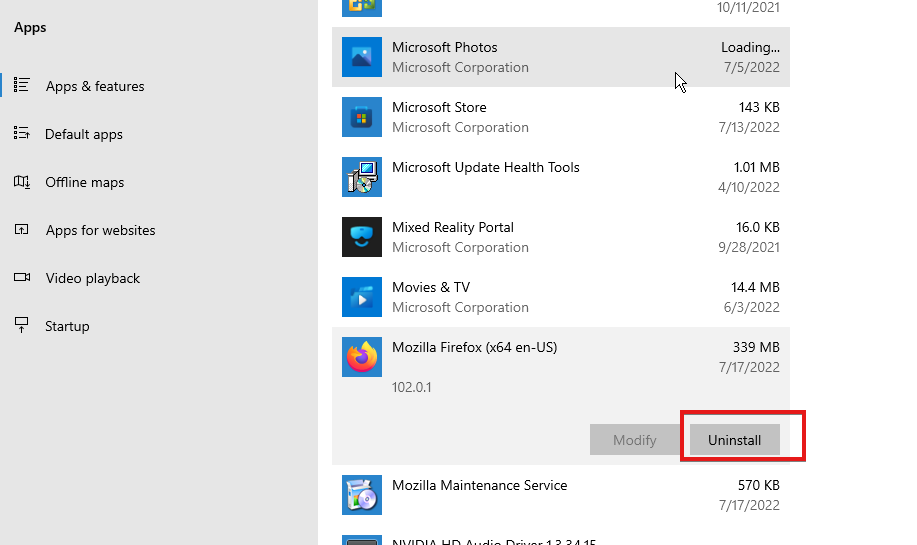
Task: Click Movies & TV date 6/3/2022
Action: coord(751,307)
